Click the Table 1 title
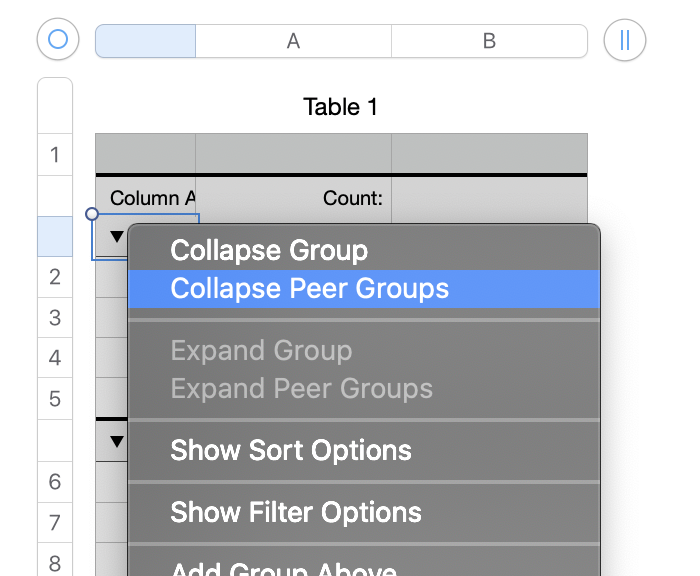 (x=341, y=107)
